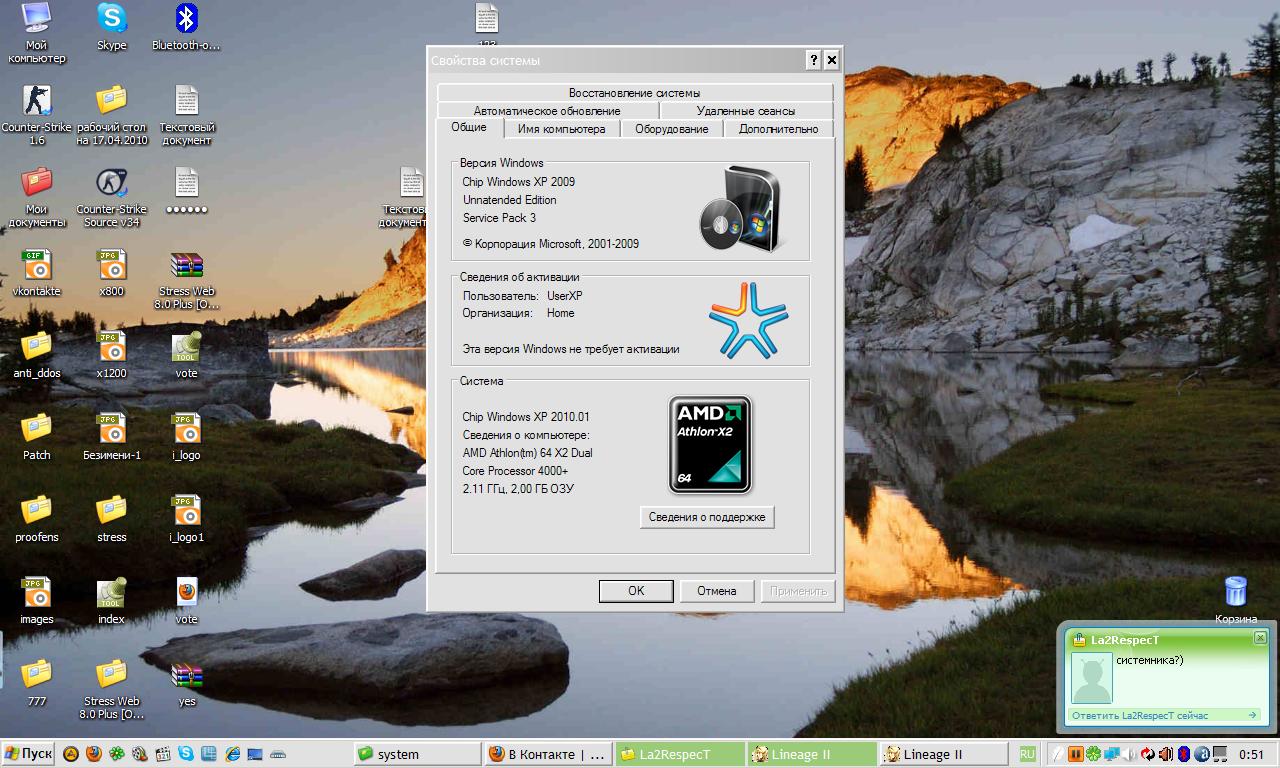The height and width of the screenshot is (768, 1280).
Task: Select the Stress Web 8.0 Plus WinRAR archive
Action: pyautogui.click(x=187, y=279)
